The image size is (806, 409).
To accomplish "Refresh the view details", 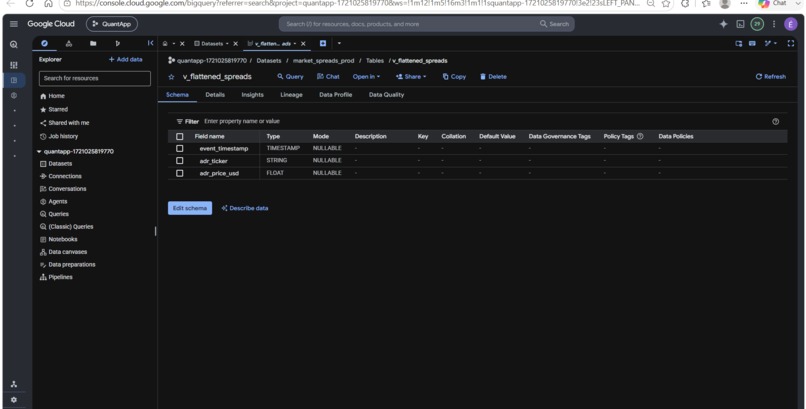I will [771, 77].
